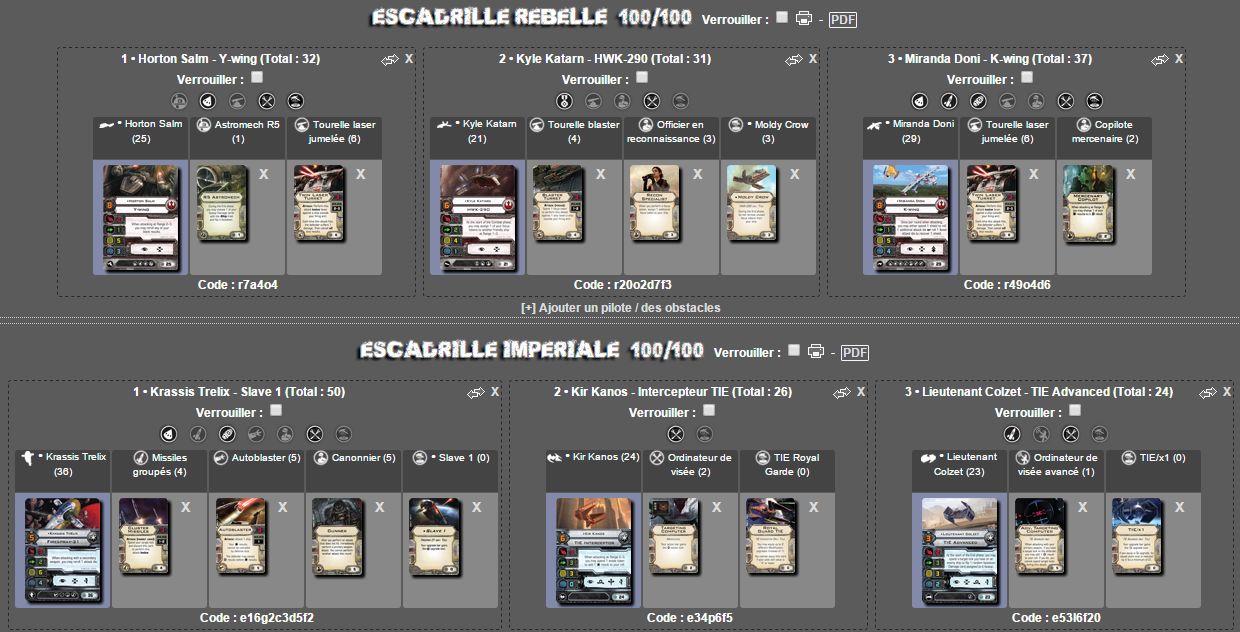This screenshot has width=1240, height=632.
Task: Remove Kyle Katarn HWK-290 from the squadron
Action: [813, 60]
